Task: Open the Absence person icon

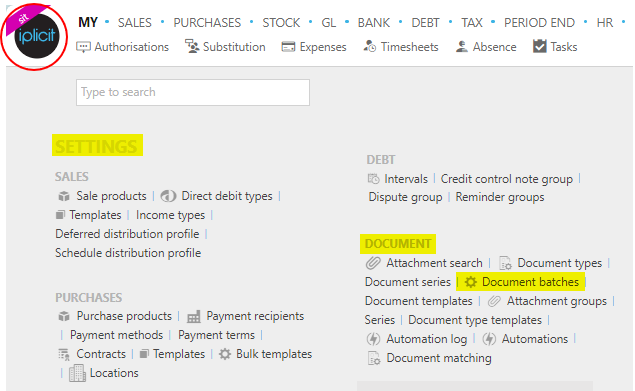Action: [x=462, y=47]
